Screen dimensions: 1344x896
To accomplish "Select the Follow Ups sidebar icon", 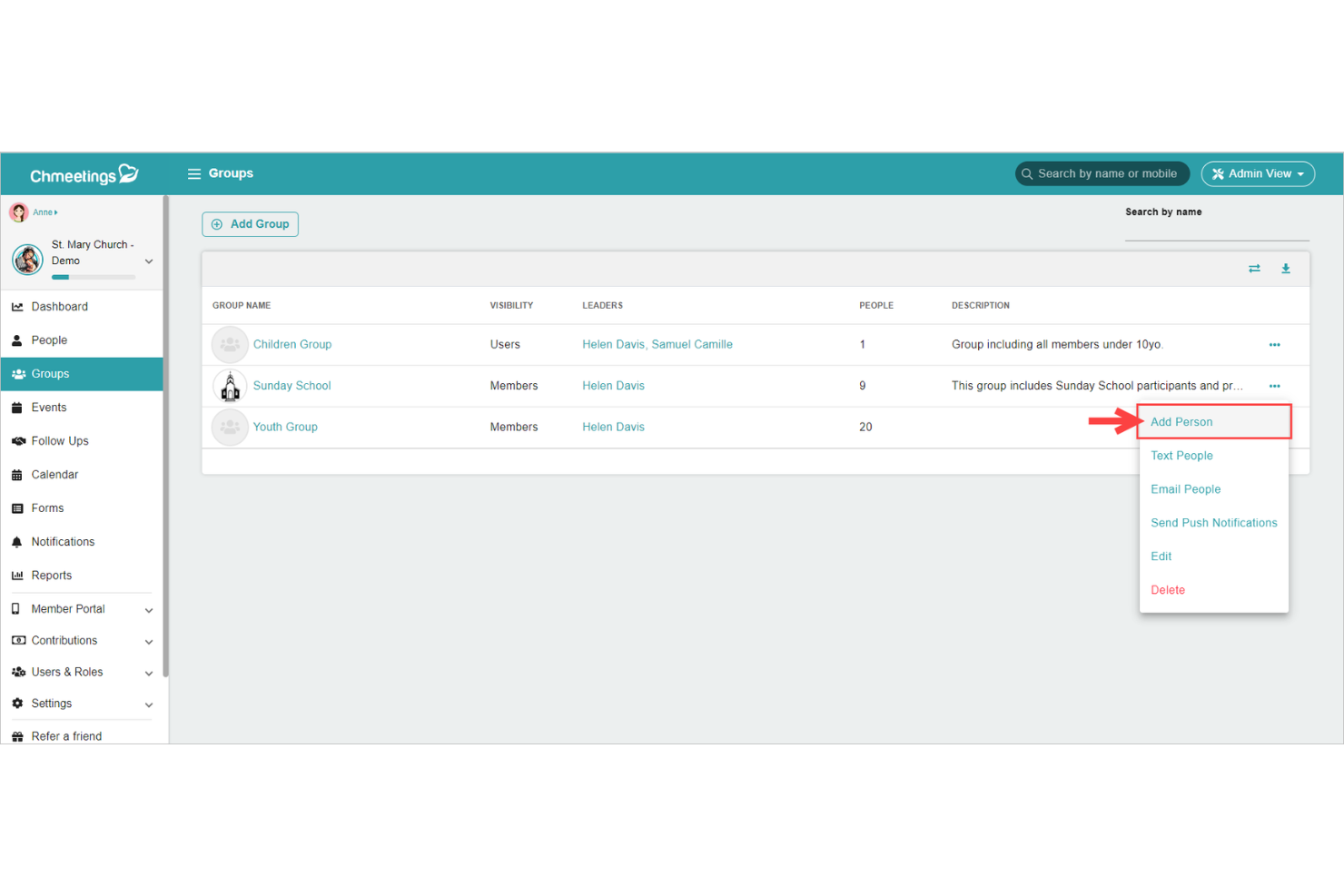I will (x=18, y=440).
